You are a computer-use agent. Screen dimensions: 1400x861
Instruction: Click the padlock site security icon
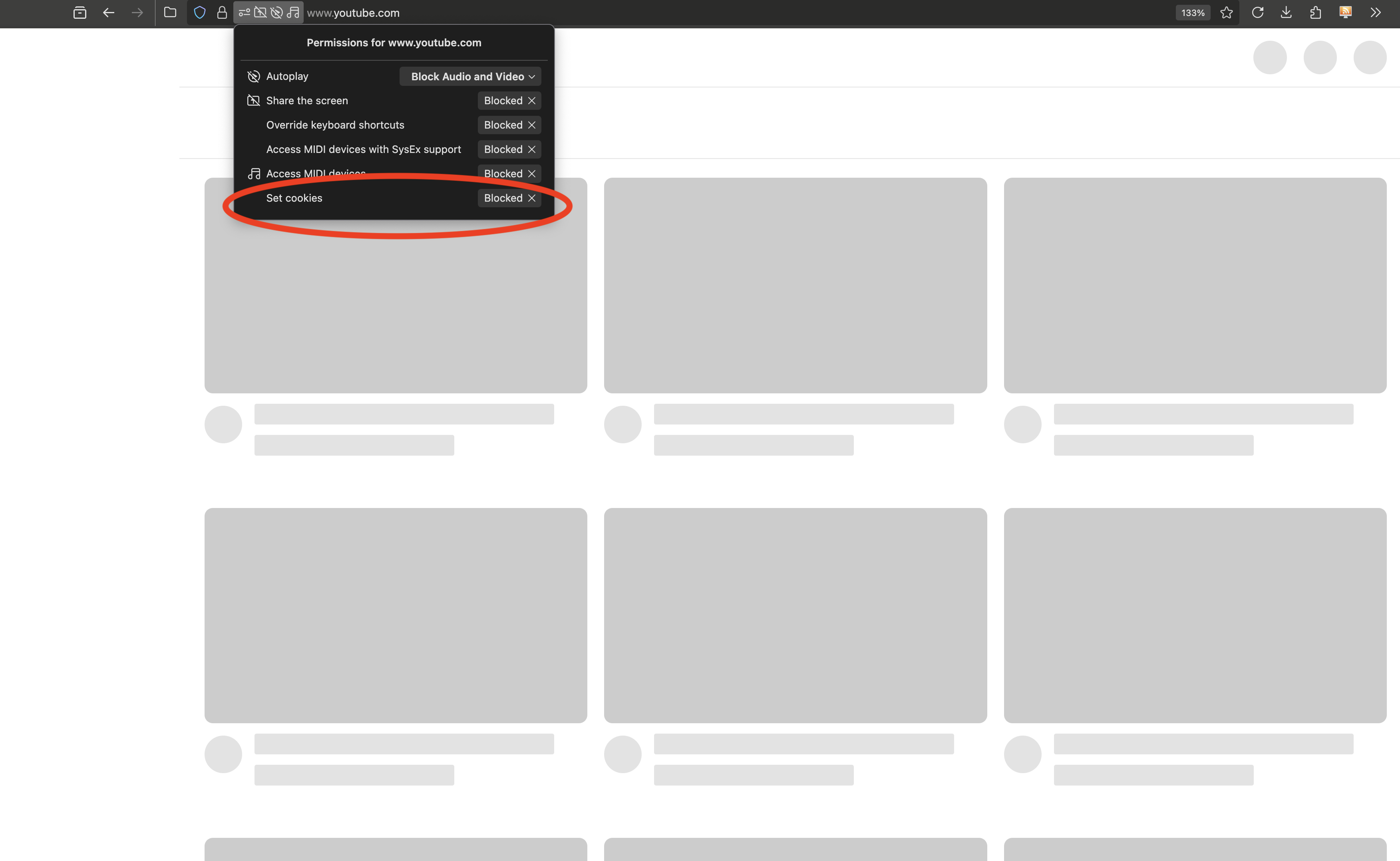pyautogui.click(x=222, y=12)
